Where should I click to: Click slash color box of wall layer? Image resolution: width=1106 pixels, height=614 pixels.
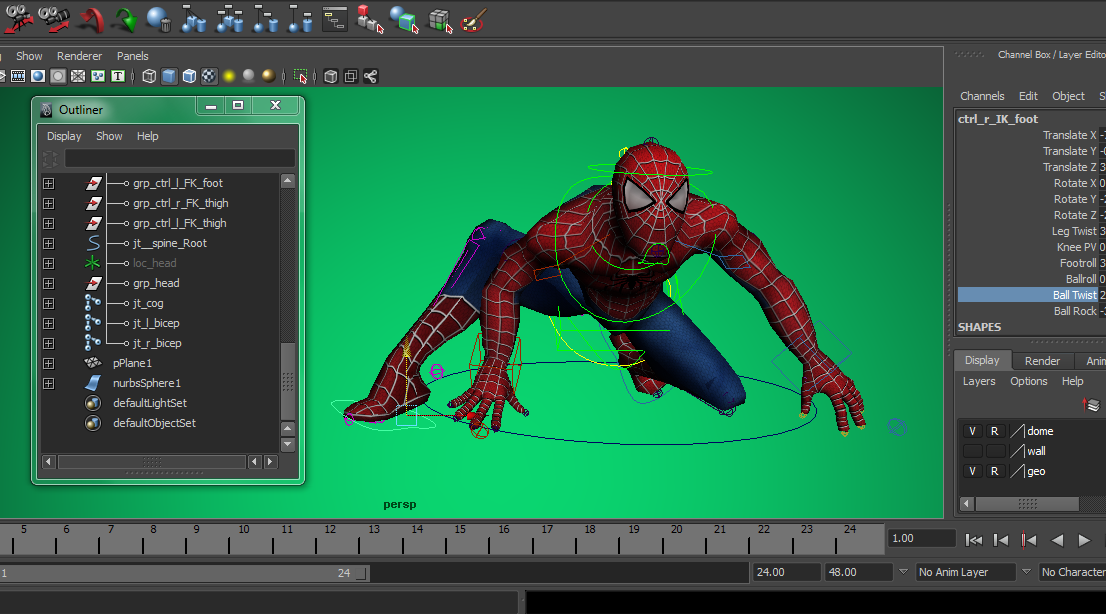pos(1017,451)
